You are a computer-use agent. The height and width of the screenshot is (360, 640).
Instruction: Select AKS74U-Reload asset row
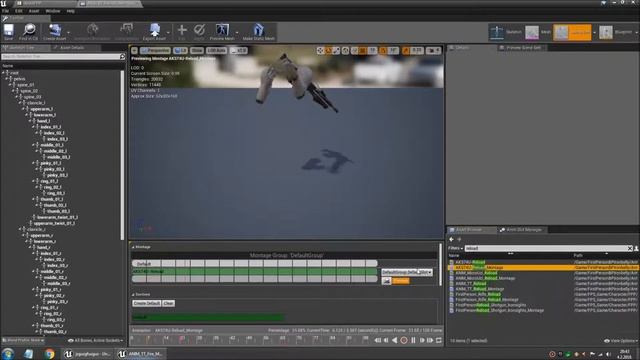pos(543,262)
